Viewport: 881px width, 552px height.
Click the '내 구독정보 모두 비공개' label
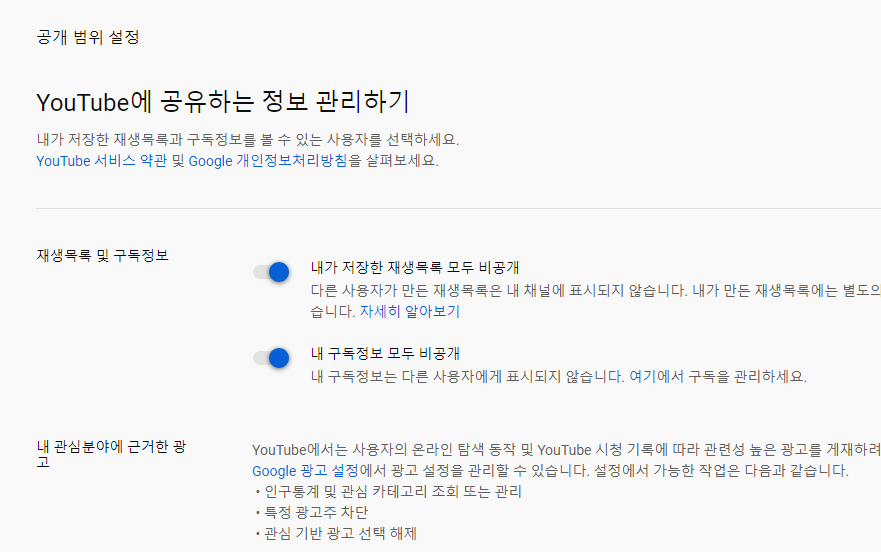385,354
